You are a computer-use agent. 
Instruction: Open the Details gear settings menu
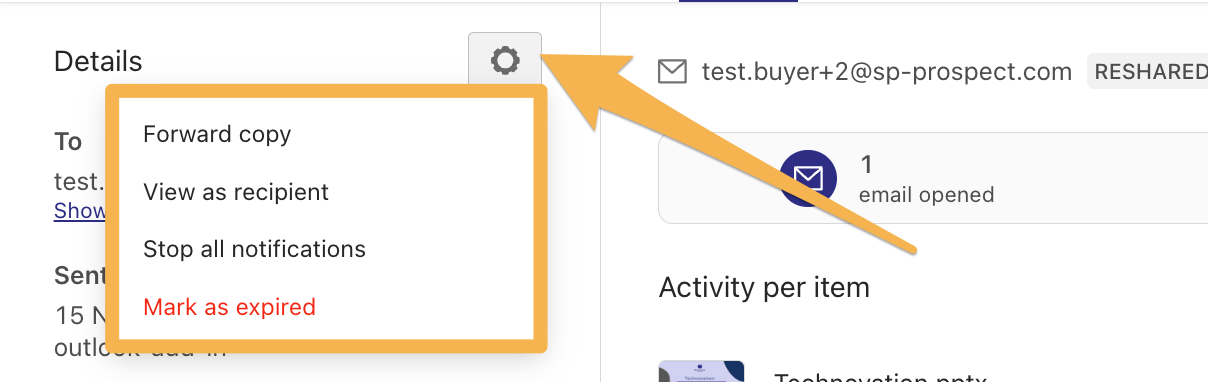[x=505, y=61]
